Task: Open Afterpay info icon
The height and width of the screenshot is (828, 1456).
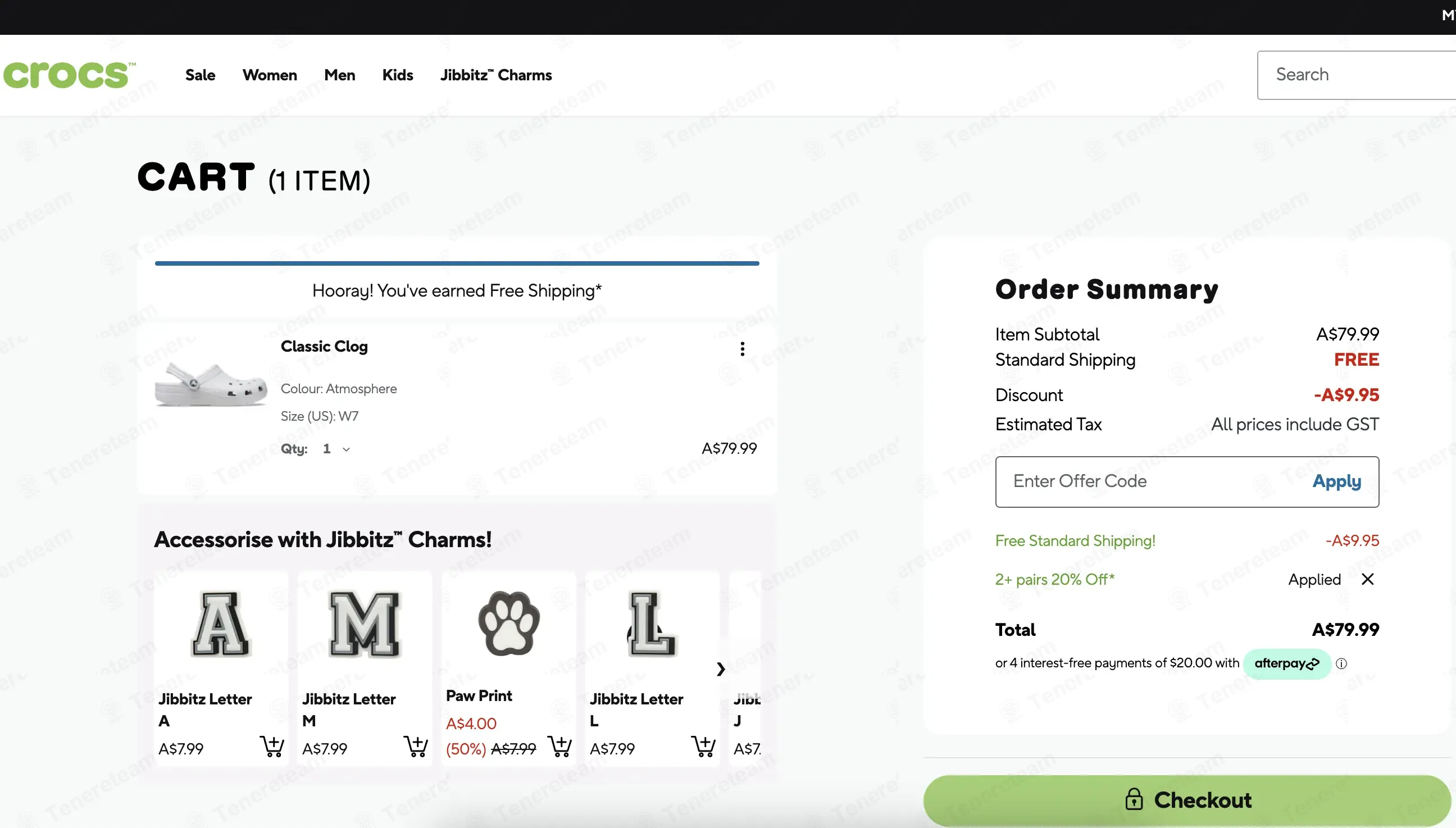Action: pos(1341,663)
